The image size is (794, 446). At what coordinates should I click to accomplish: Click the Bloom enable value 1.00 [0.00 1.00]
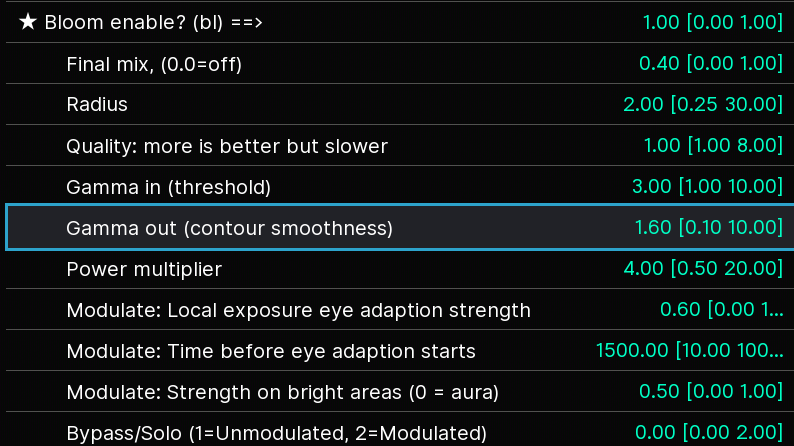tap(713, 22)
